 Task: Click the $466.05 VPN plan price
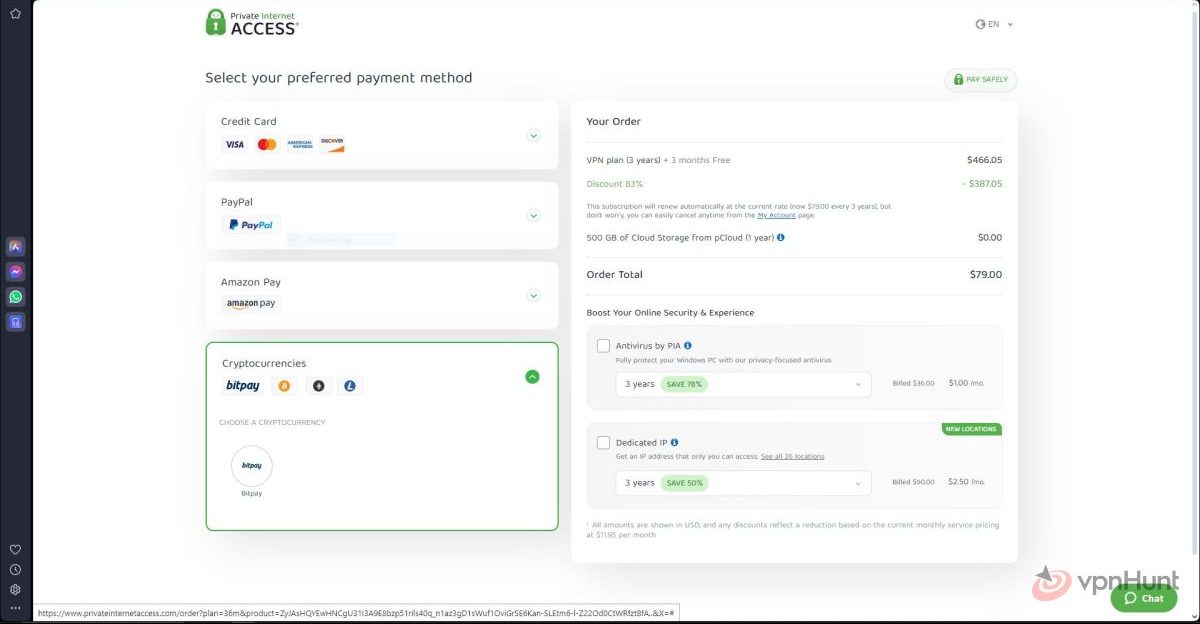[984, 160]
